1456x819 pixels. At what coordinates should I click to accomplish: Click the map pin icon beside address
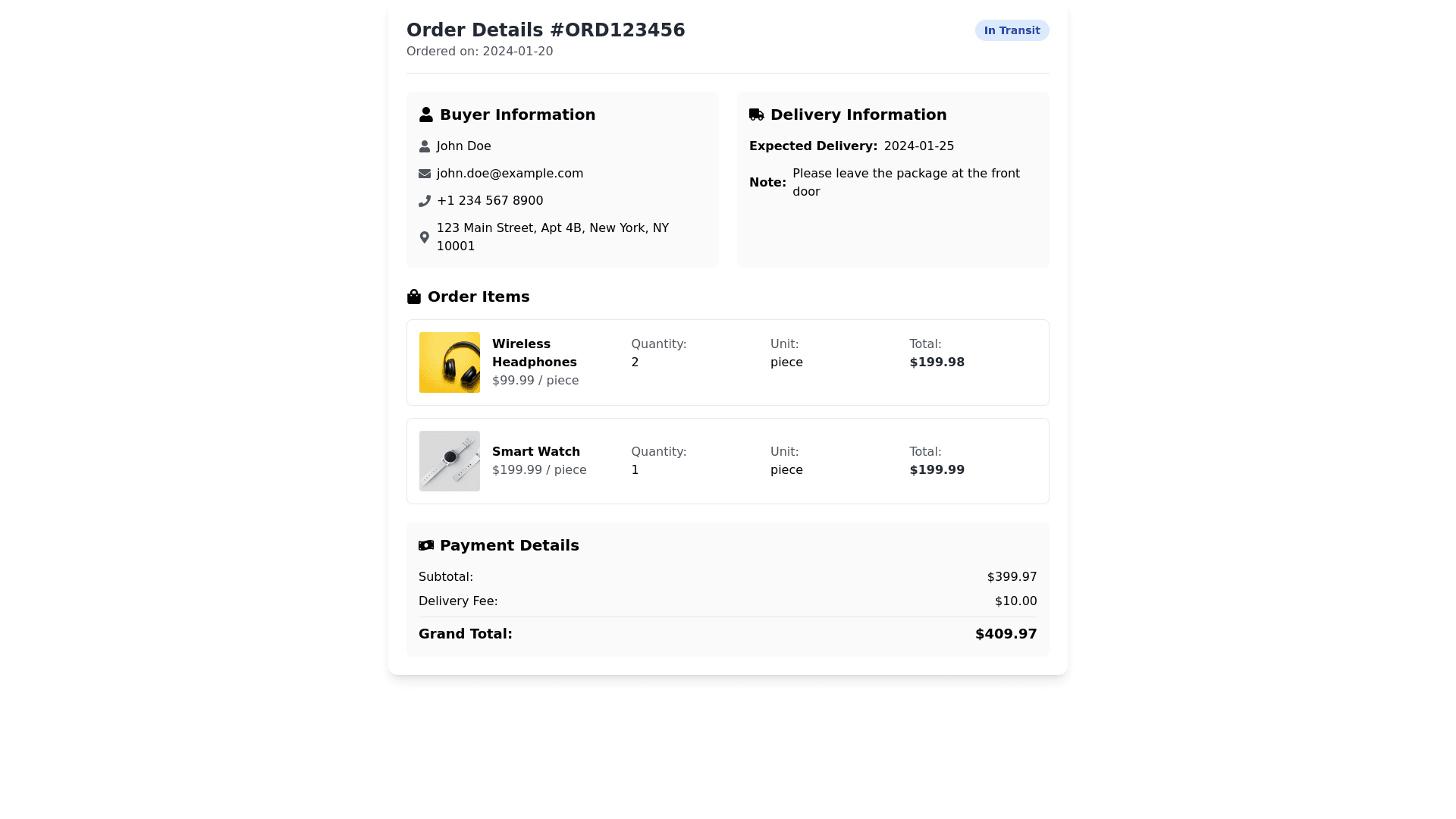pos(425,237)
